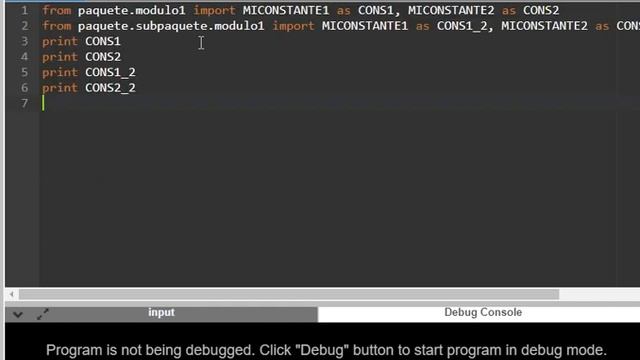Click the 'from' keyword on line 1
640x360 pixels.
(x=56, y=11)
